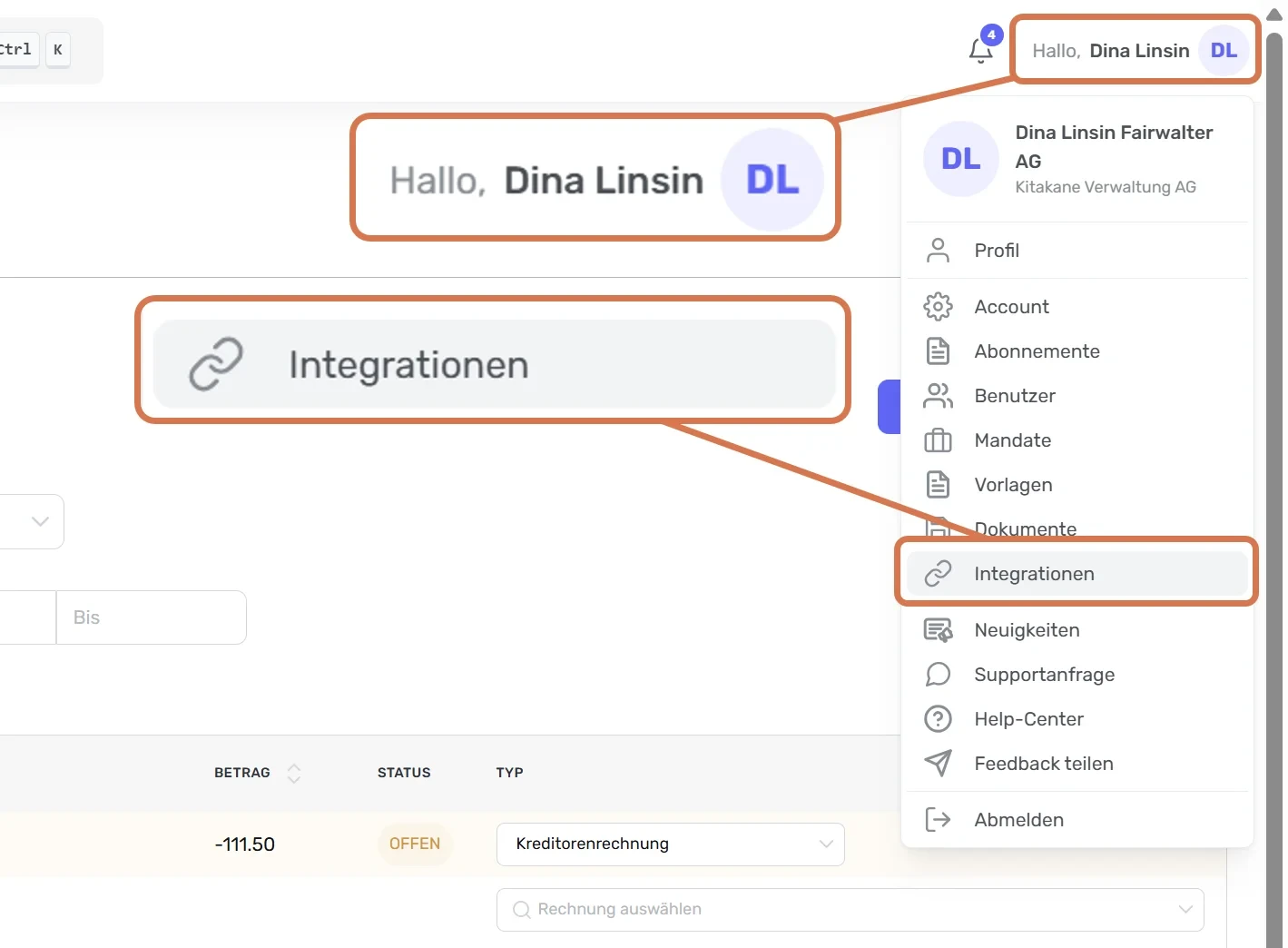
Task: Click the K shortcut key badge
Action: click(x=58, y=50)
